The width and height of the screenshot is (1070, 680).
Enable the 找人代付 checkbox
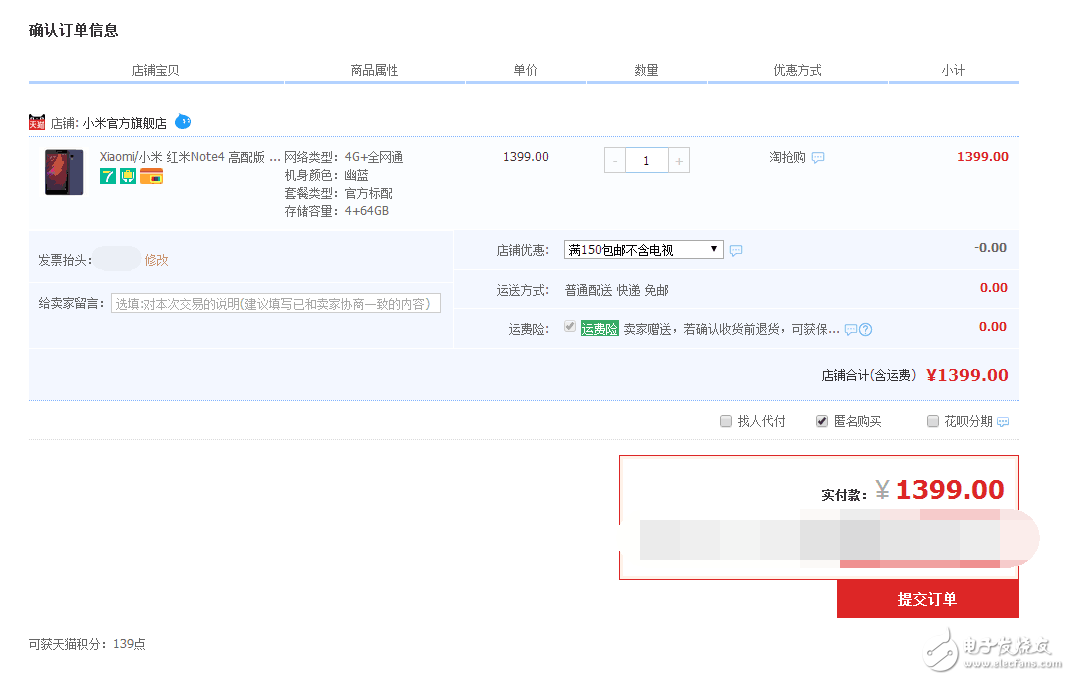click(726, 420)
